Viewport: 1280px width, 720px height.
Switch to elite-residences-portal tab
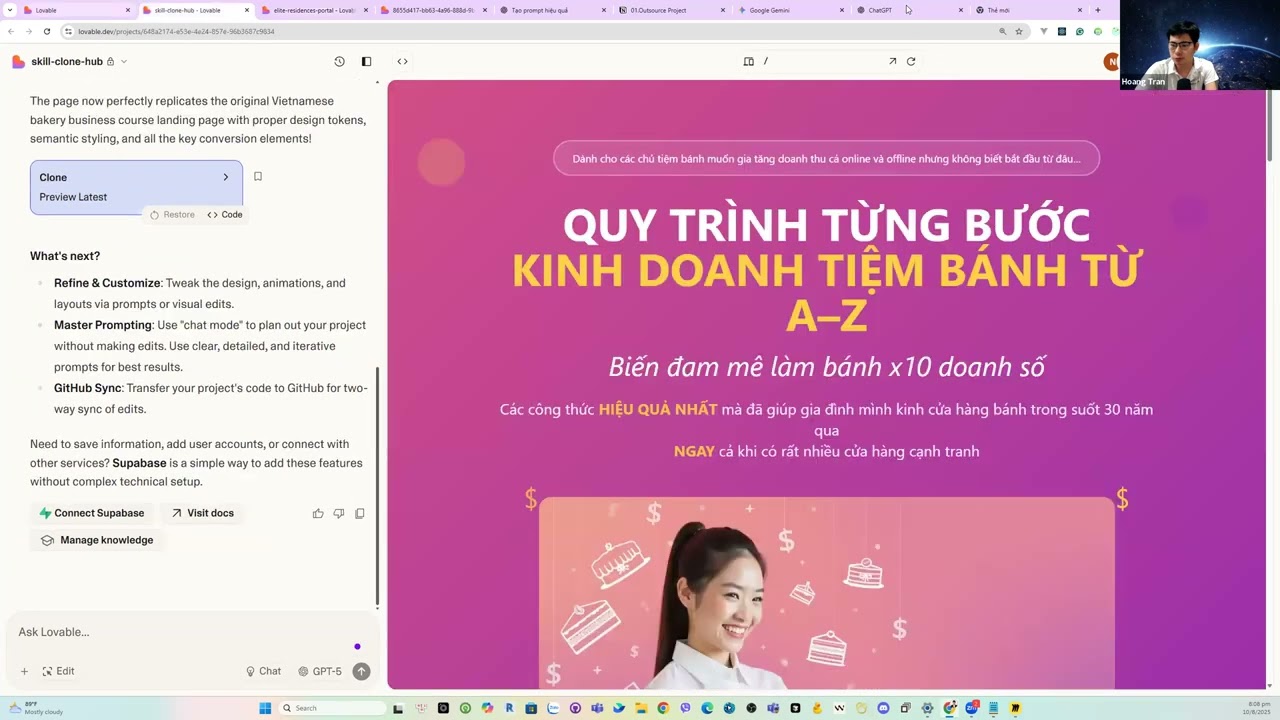[312, 10]
